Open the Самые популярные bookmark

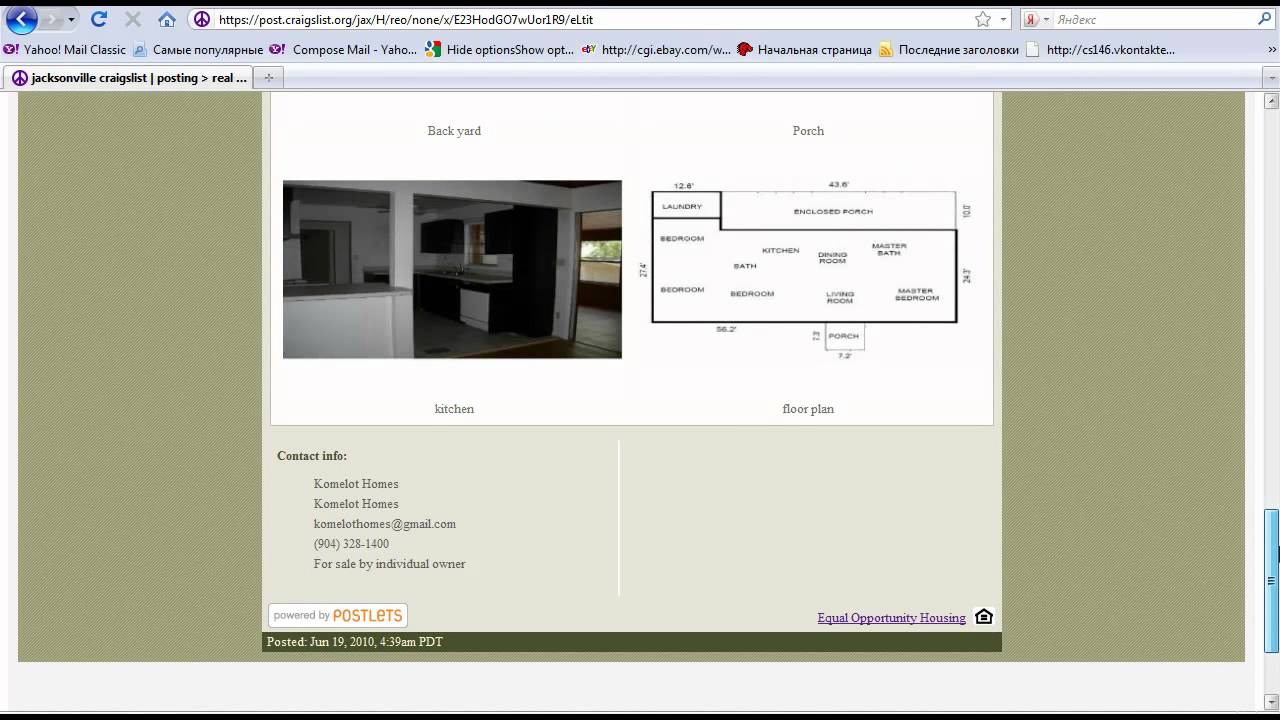[x=198, y=49]
